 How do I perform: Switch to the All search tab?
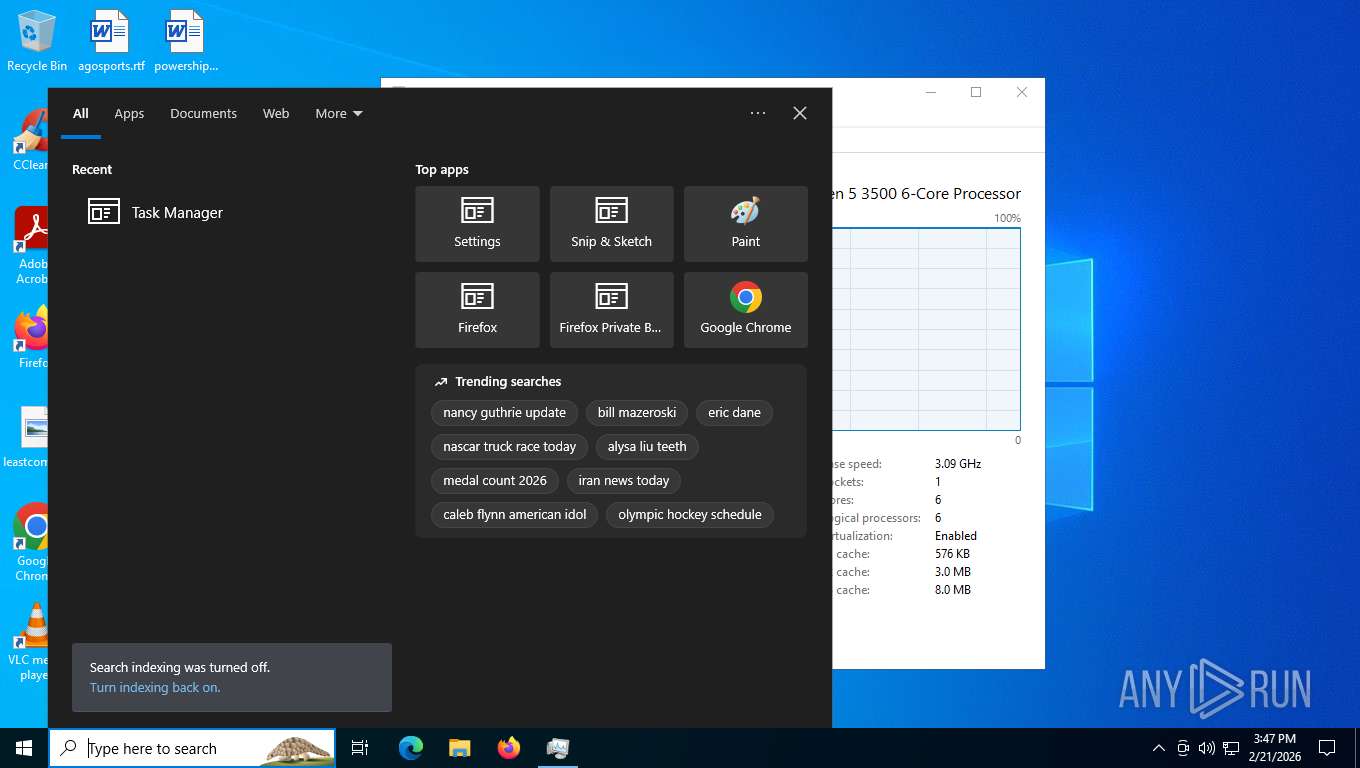tap(81, 113)
